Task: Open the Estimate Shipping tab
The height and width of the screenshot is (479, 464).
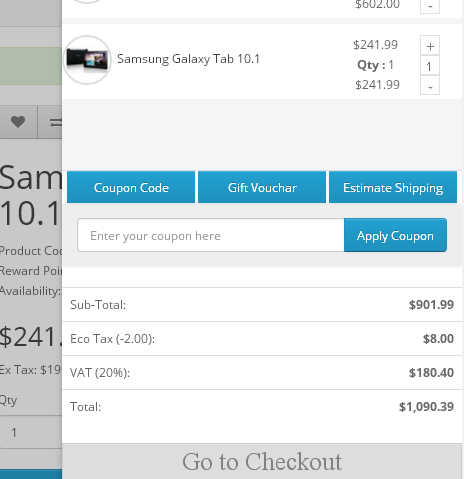Action: pyautogui.click(x=393, y=187)
